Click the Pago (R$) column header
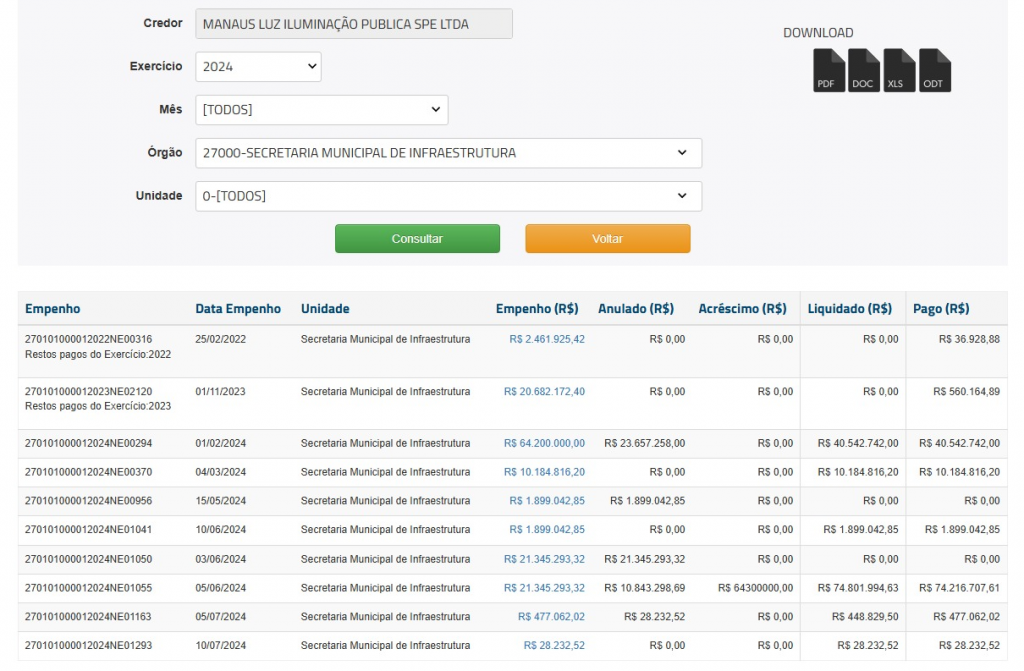Screen dimensions: 1024x671 941,309
